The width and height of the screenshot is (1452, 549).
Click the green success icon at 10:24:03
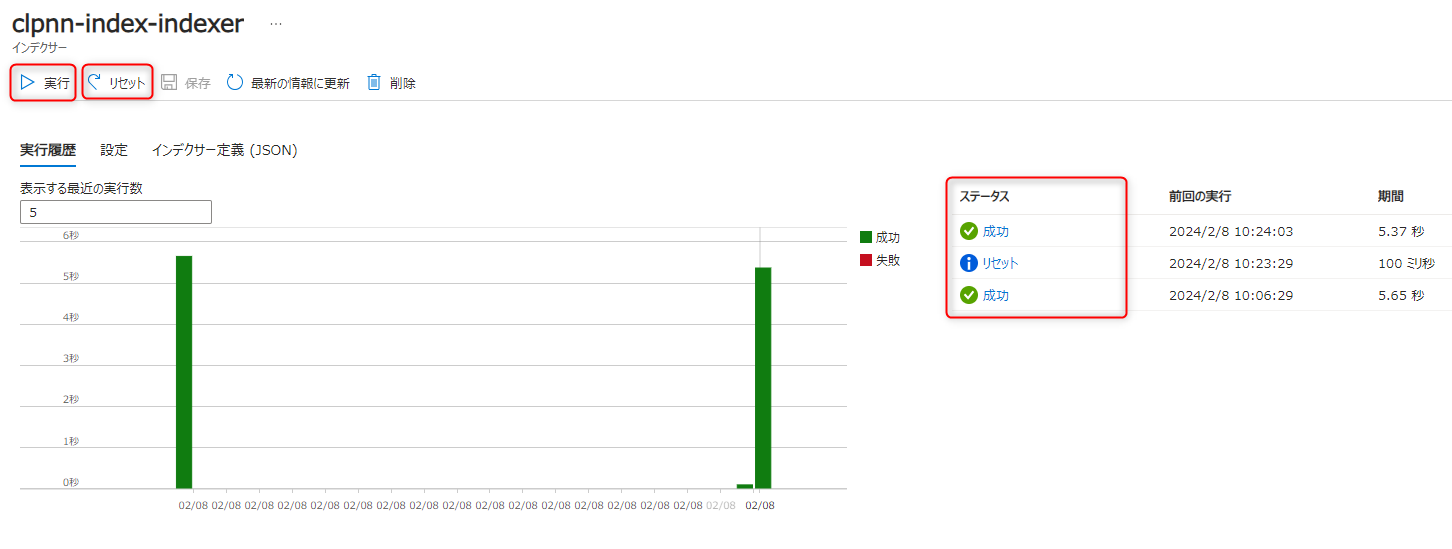[968, 231]
